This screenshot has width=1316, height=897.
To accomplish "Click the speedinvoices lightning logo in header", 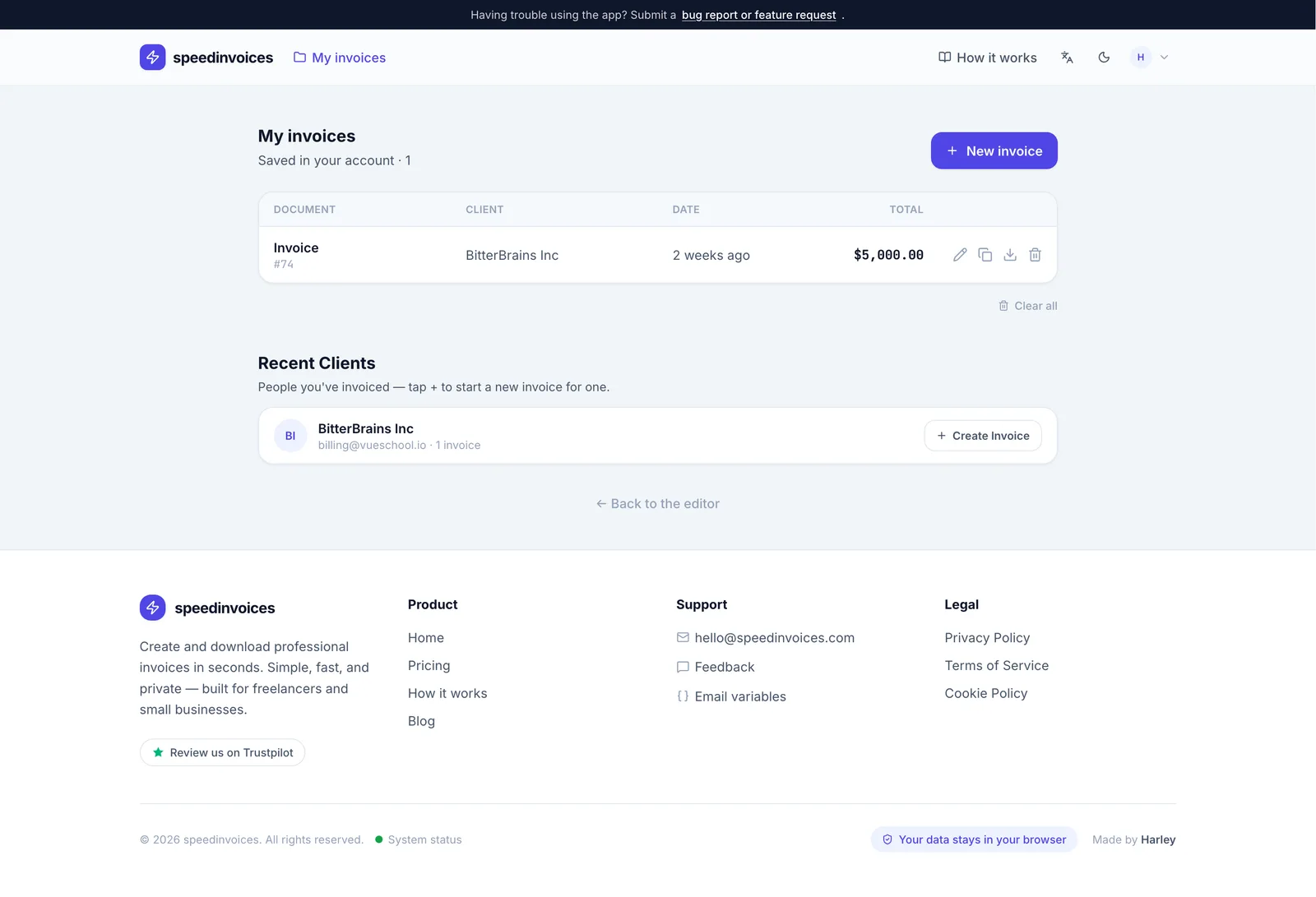I will click(152, 58).
